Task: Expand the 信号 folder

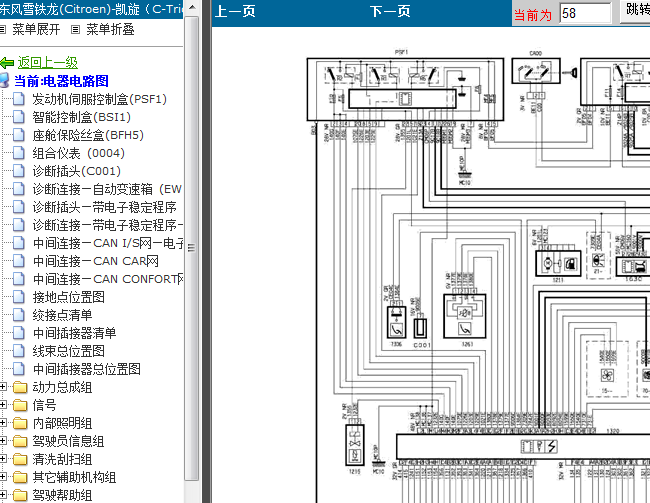Action: 2,405
